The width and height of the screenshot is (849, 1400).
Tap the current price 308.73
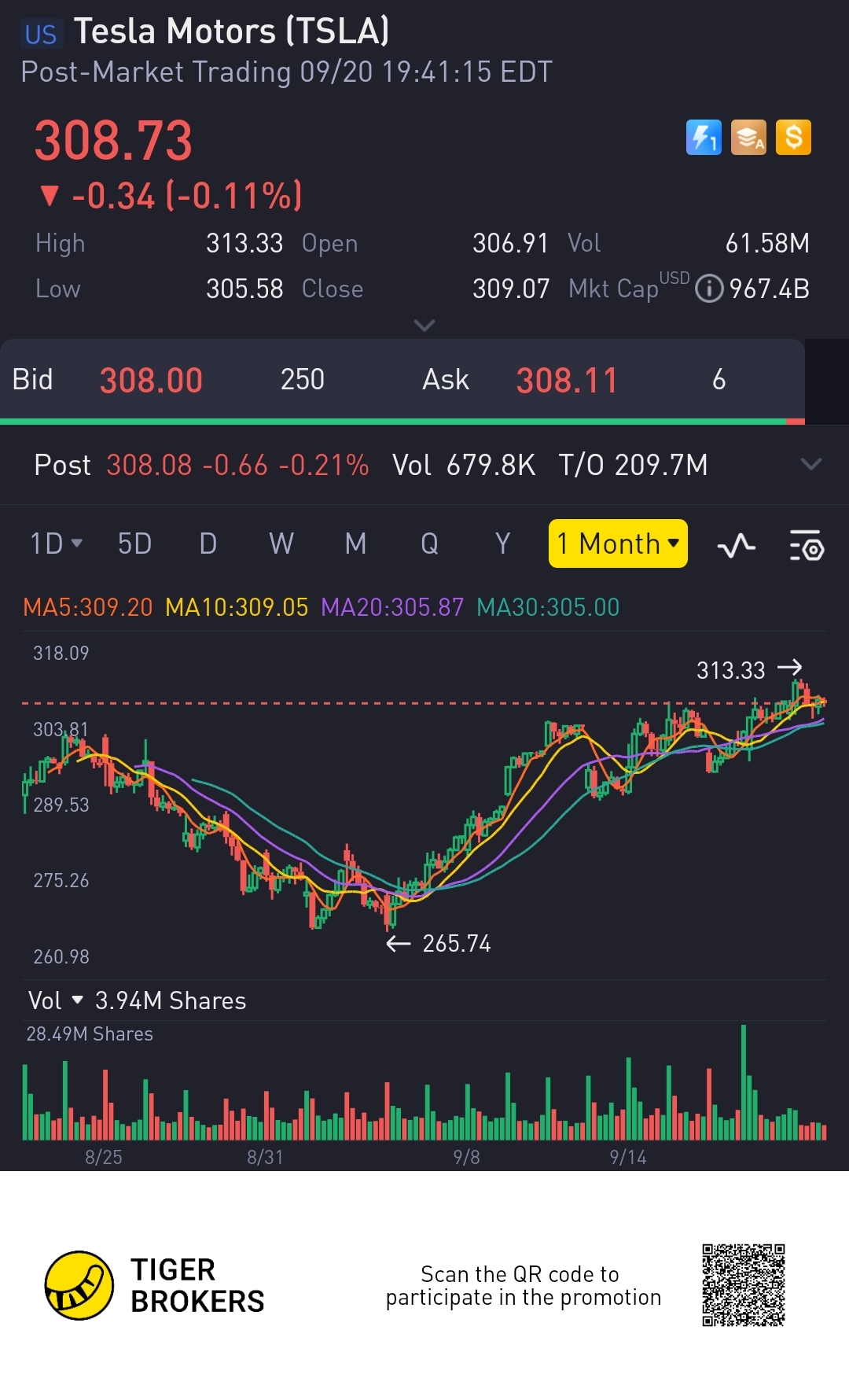tap(113, 141)
